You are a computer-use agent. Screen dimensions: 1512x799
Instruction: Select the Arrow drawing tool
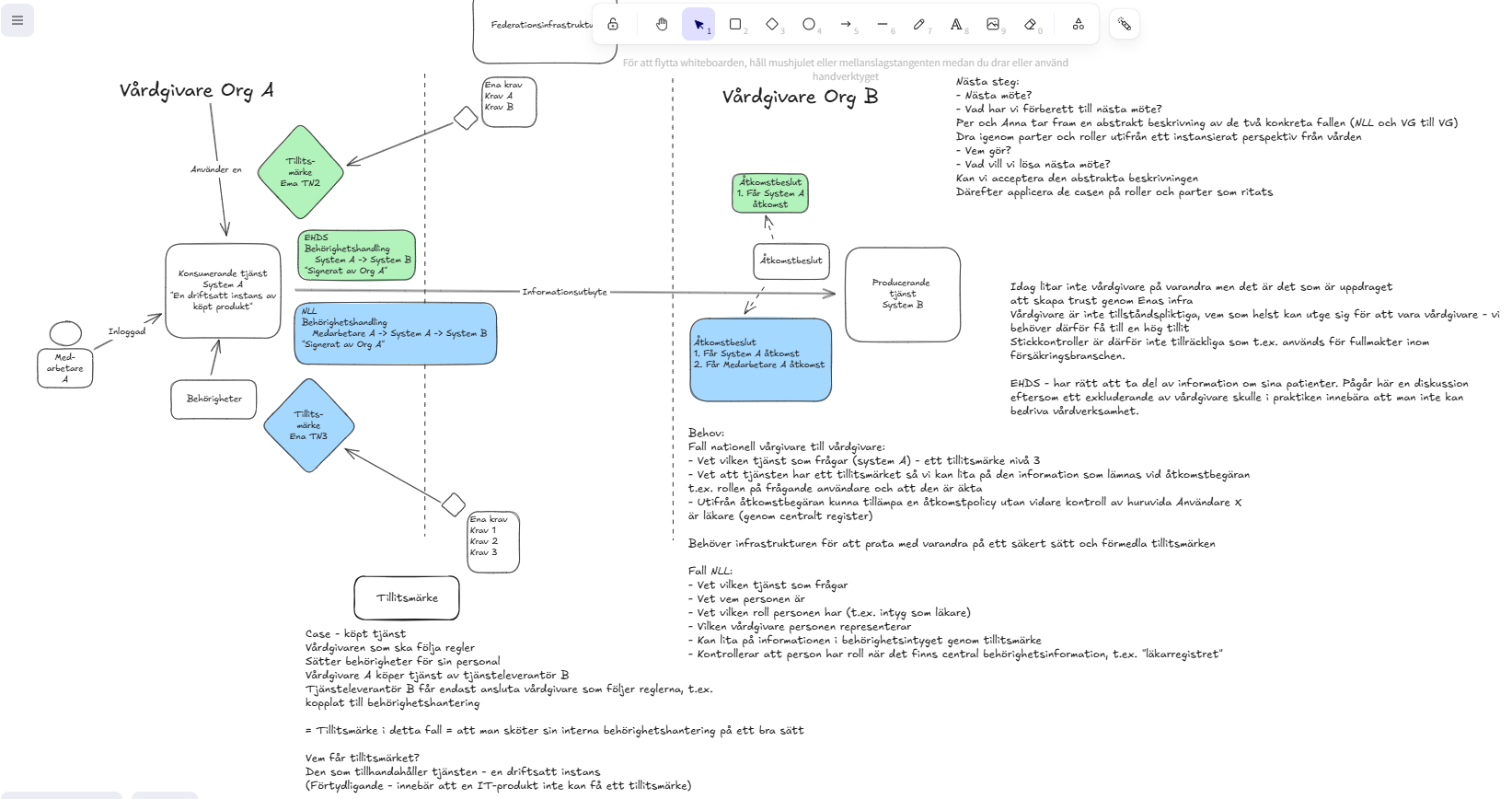click(846, 24)
